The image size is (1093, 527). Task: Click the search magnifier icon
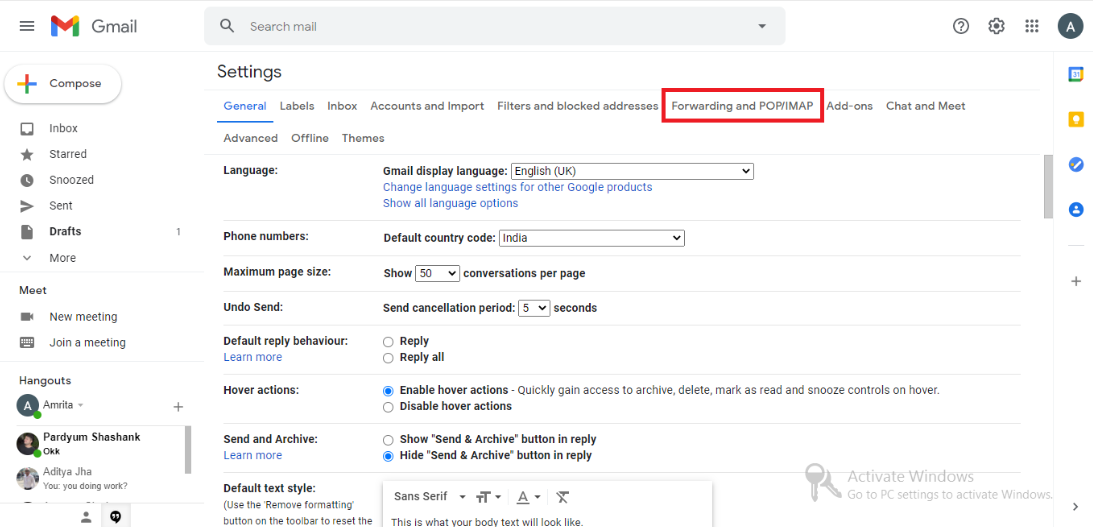pos(227,26)
